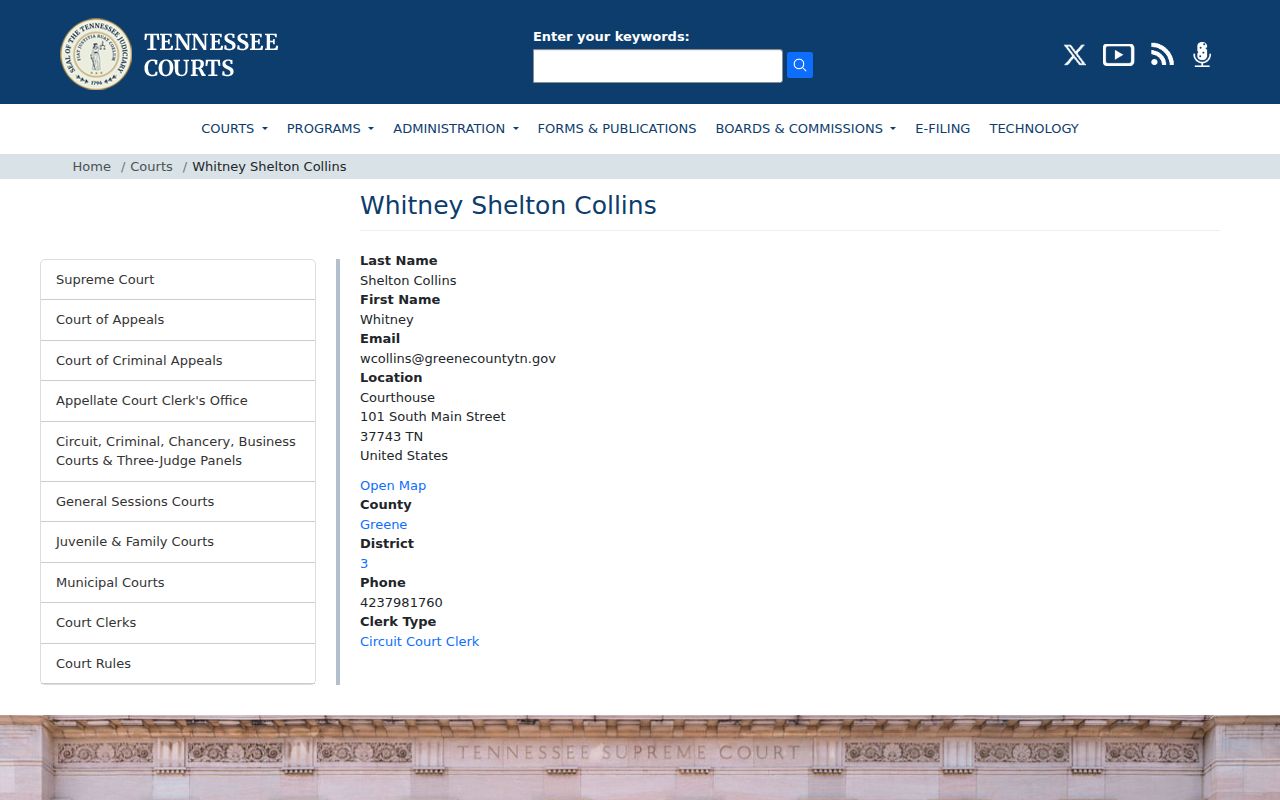Open the RSS feed icon
1280x800 pixels.
[1162, 55]
